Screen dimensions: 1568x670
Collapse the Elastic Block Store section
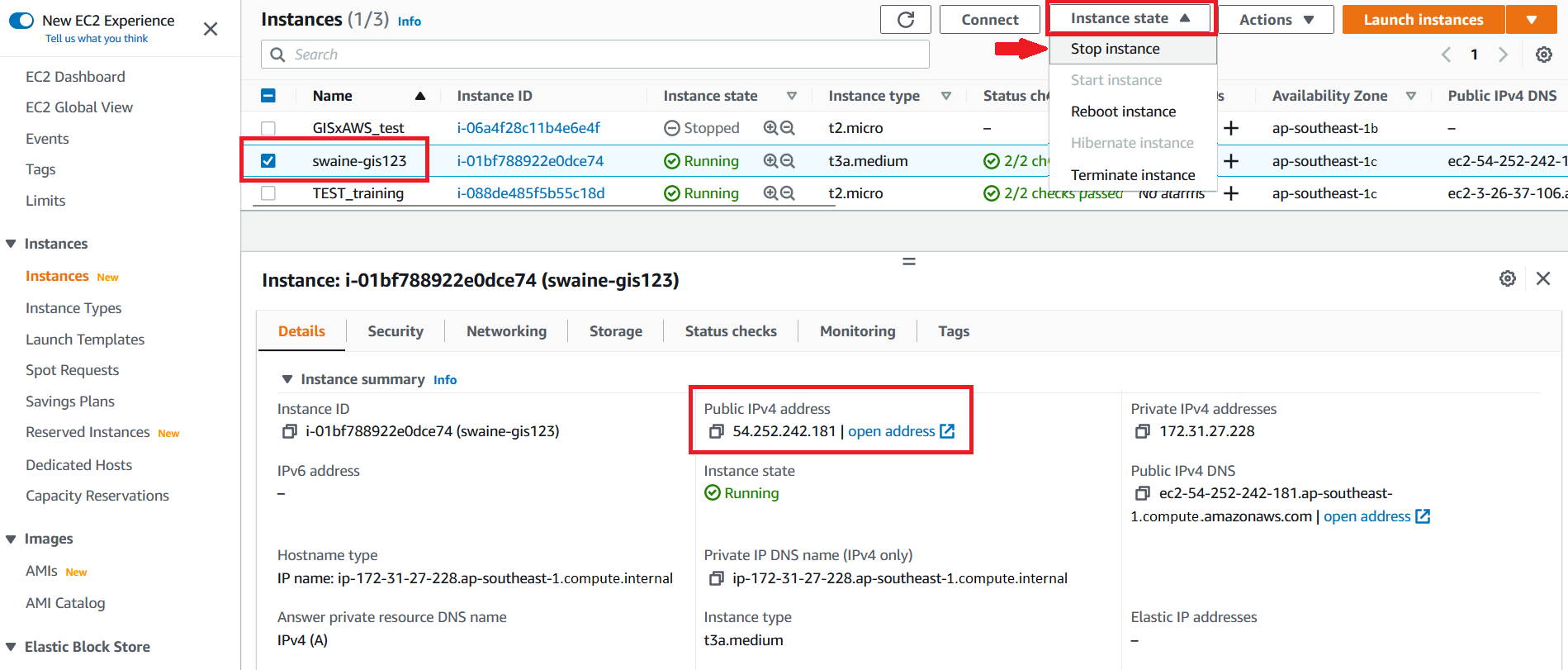click(x=11, y=647)
